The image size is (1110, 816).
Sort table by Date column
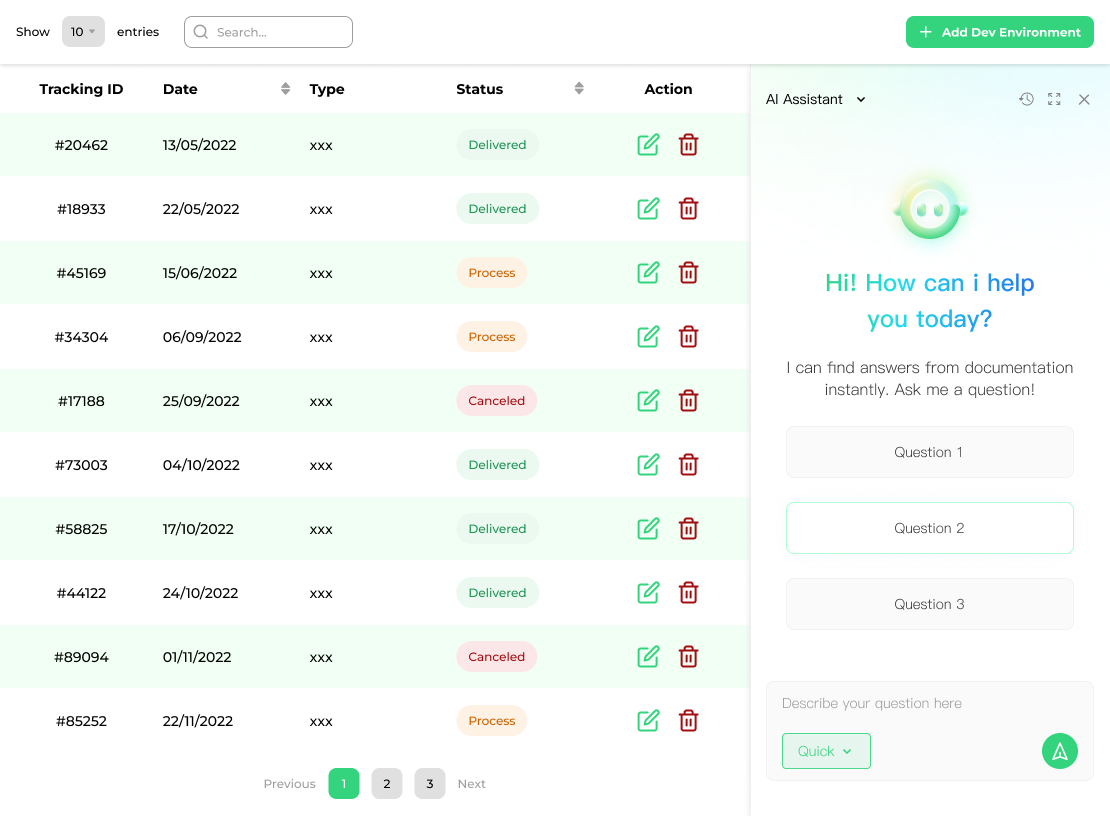[x=285, y=89]
